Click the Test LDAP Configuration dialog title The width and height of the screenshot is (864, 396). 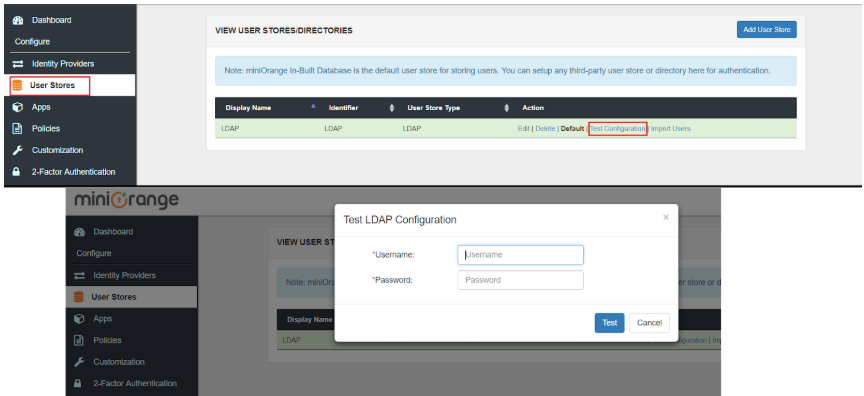coord(399,220)
